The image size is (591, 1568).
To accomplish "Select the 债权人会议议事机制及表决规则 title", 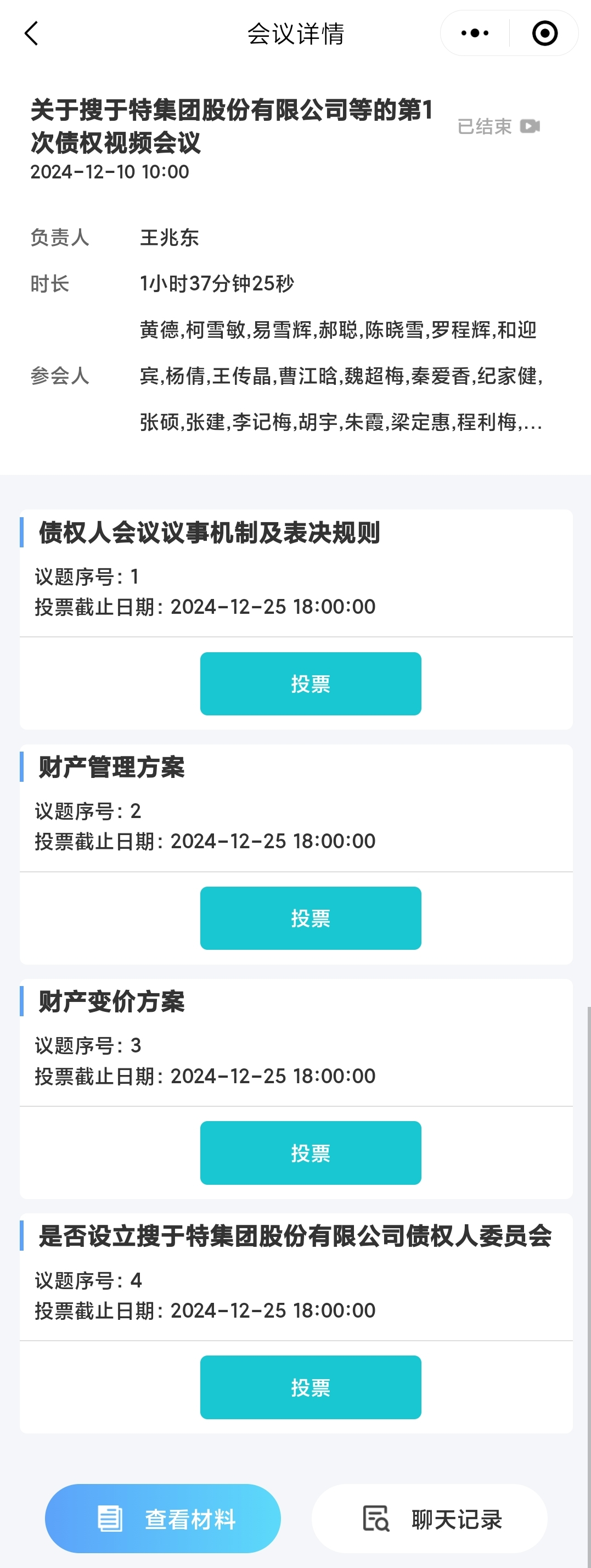I will pyautogui.click(x=210, y=533).
